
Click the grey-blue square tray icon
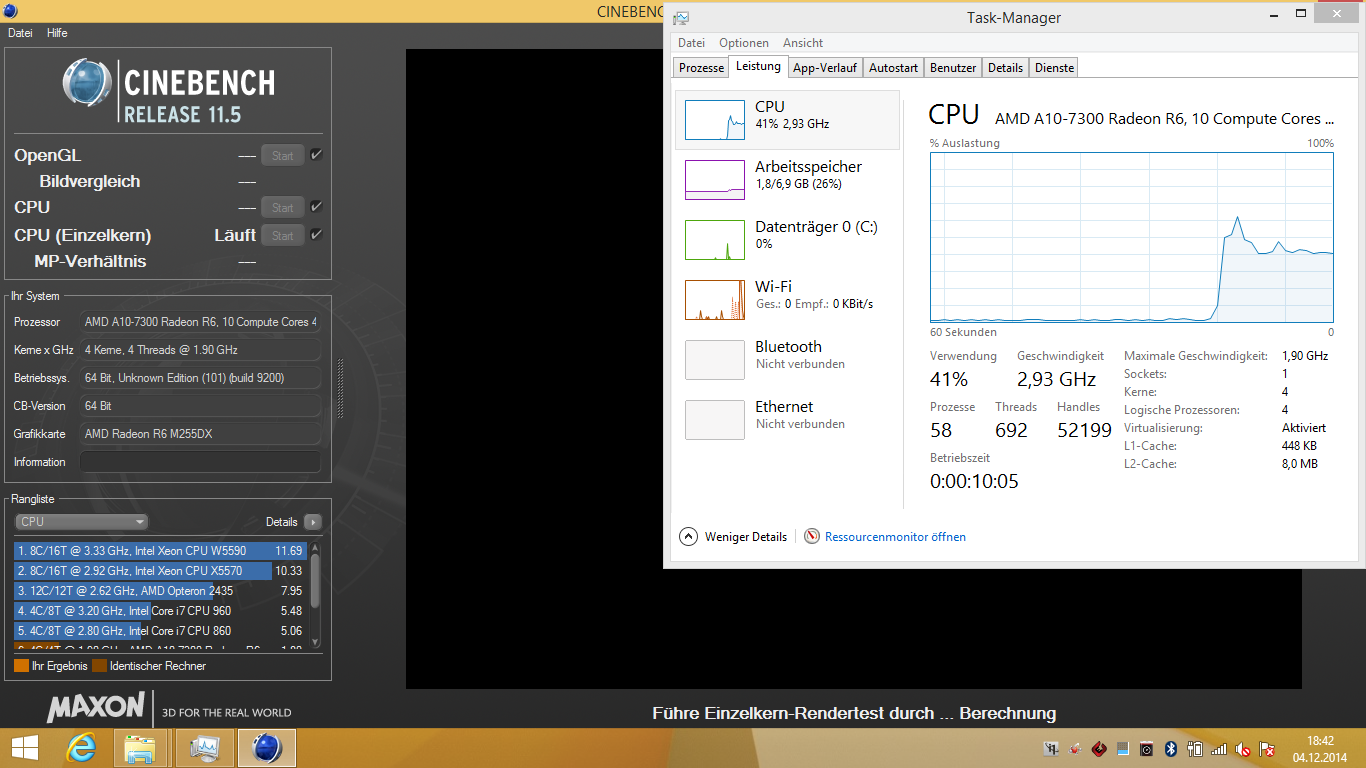1123,749
